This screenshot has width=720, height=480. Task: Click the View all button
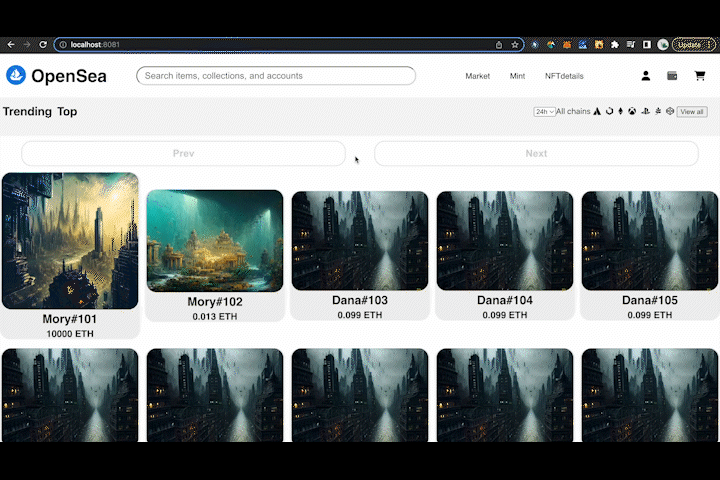pos(692,112)
